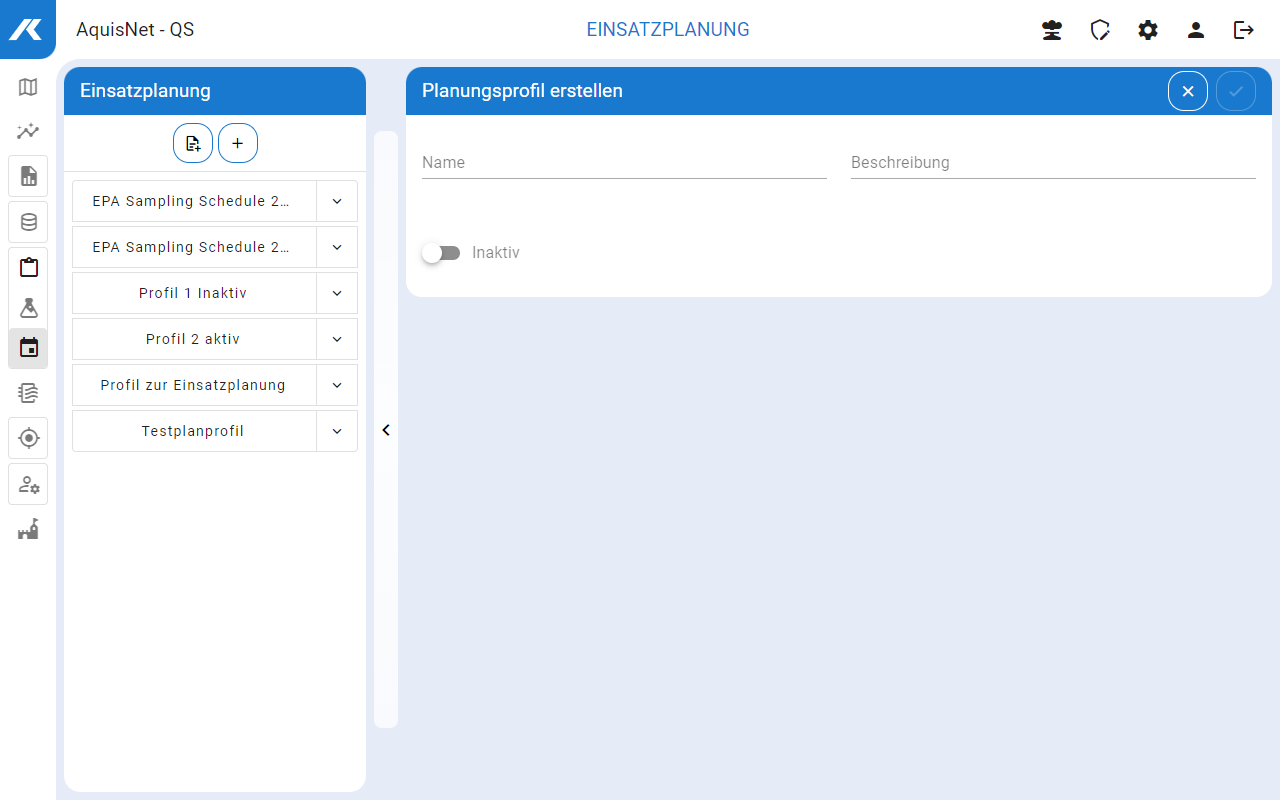Open the database sidebar icon
Image resolution: width=1280 pixels, height=800 pixels.
click(28, 222)
